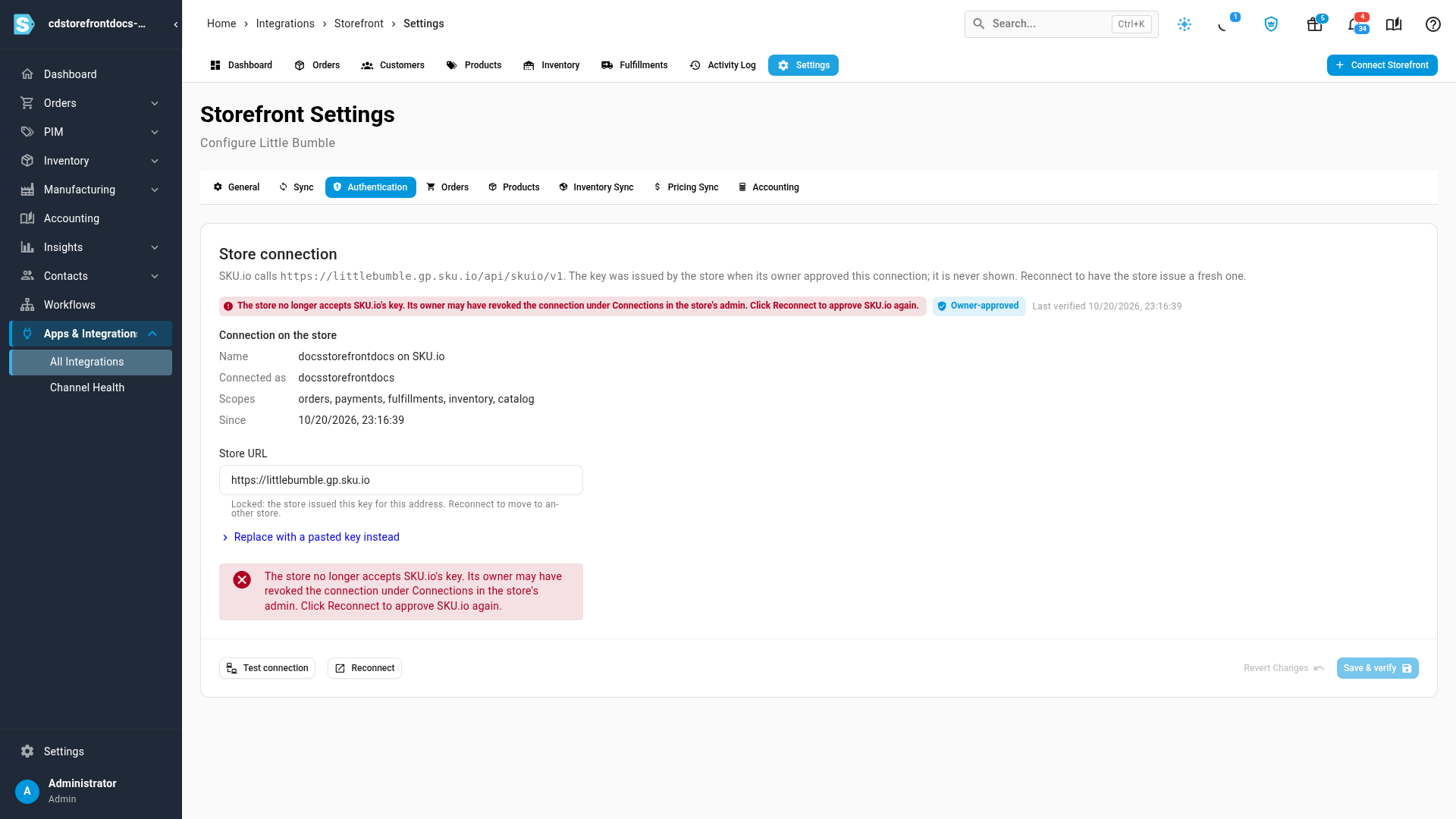This screenshot has height=819, width=1456.
Task: Open Workflows in the sidebar
Action: tap(91, 305)
